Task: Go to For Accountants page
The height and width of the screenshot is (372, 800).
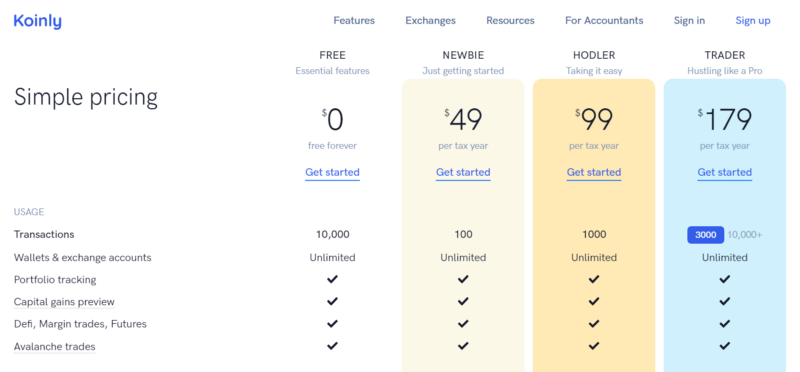Action: (604, 20)
